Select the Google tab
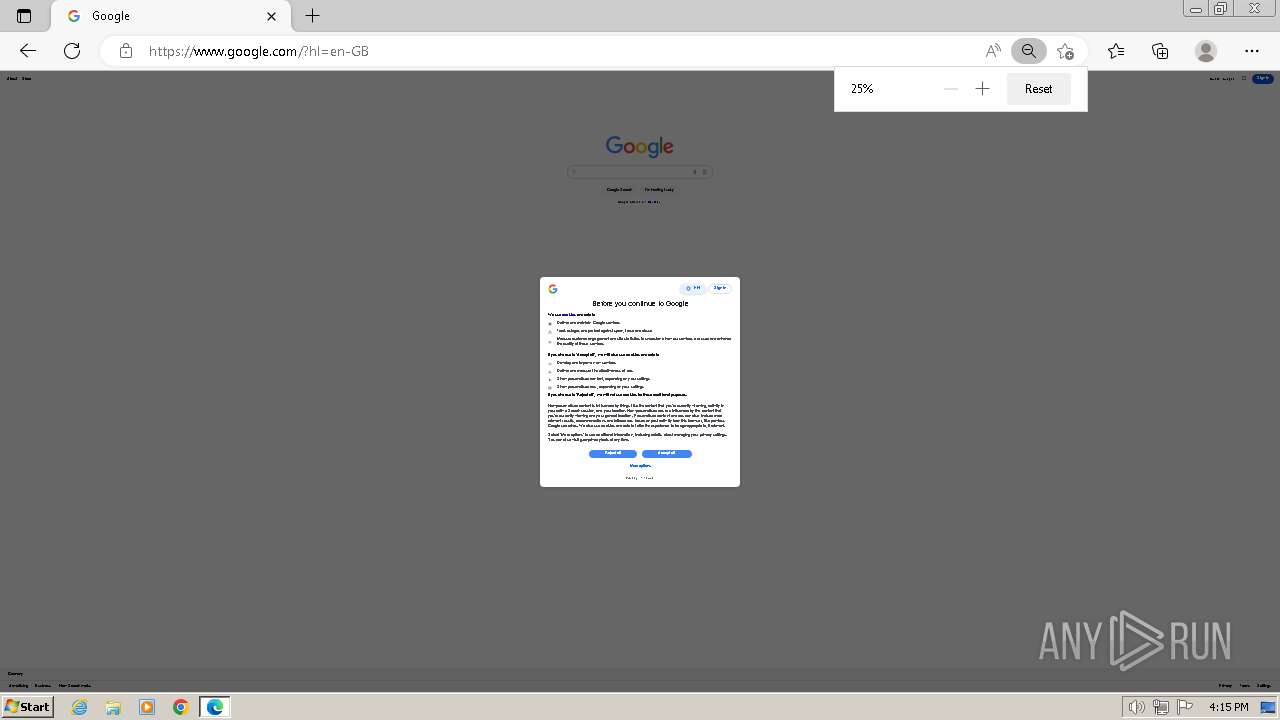This screenshot has width=1280, height=720. (x=170, y=16)
